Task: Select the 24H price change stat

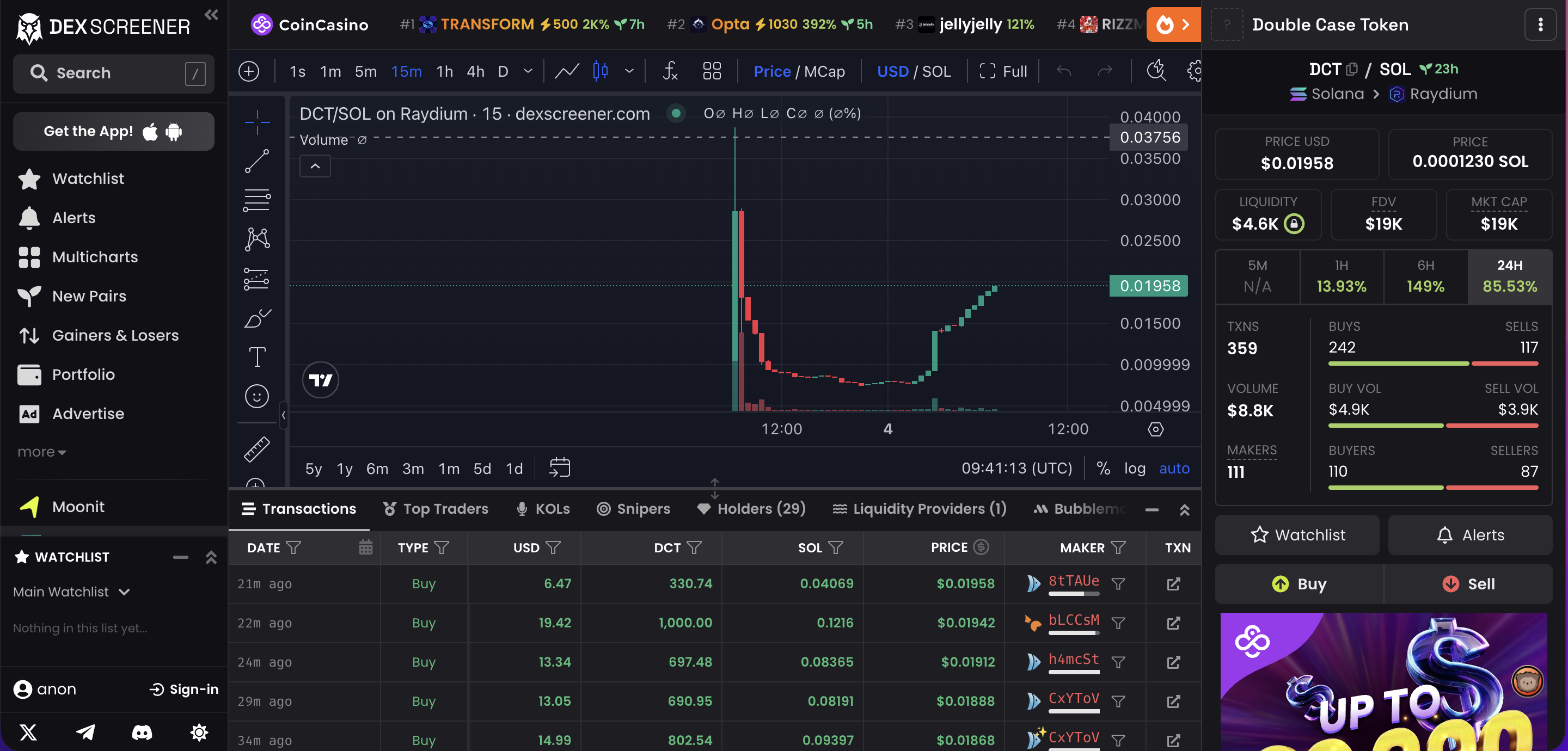Action: pyautogui.click(x=1509, y=276)
